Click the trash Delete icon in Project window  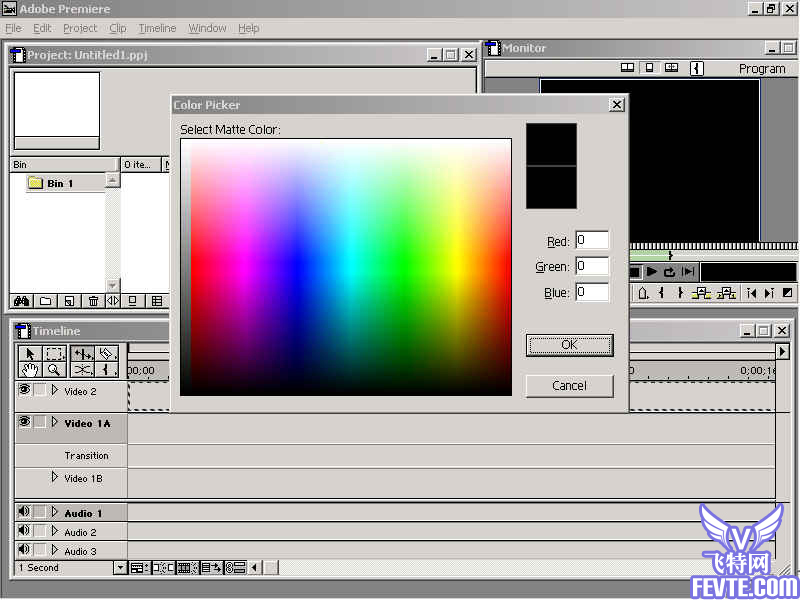click(93, 301)
